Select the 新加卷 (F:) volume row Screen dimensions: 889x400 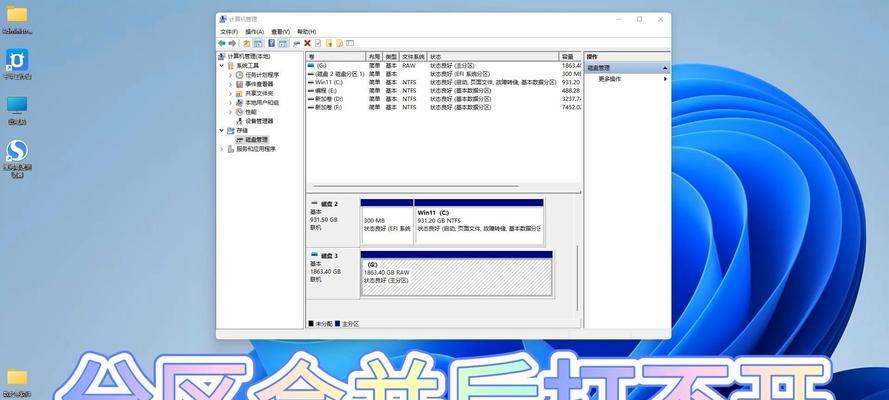pos(444,107)
